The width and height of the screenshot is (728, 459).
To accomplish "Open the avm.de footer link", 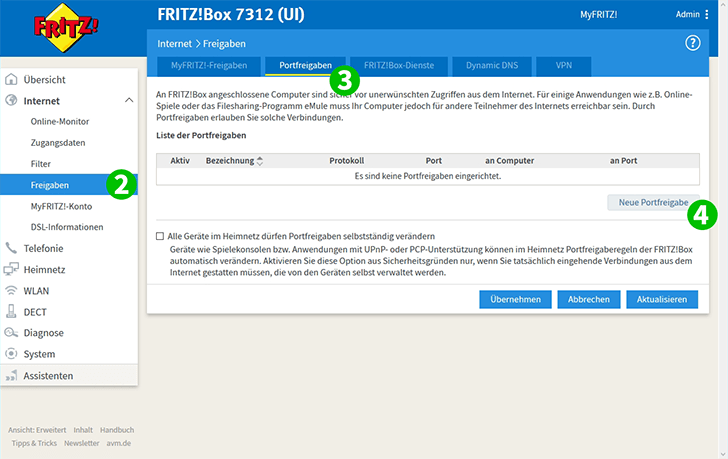I will click(118, 443).
